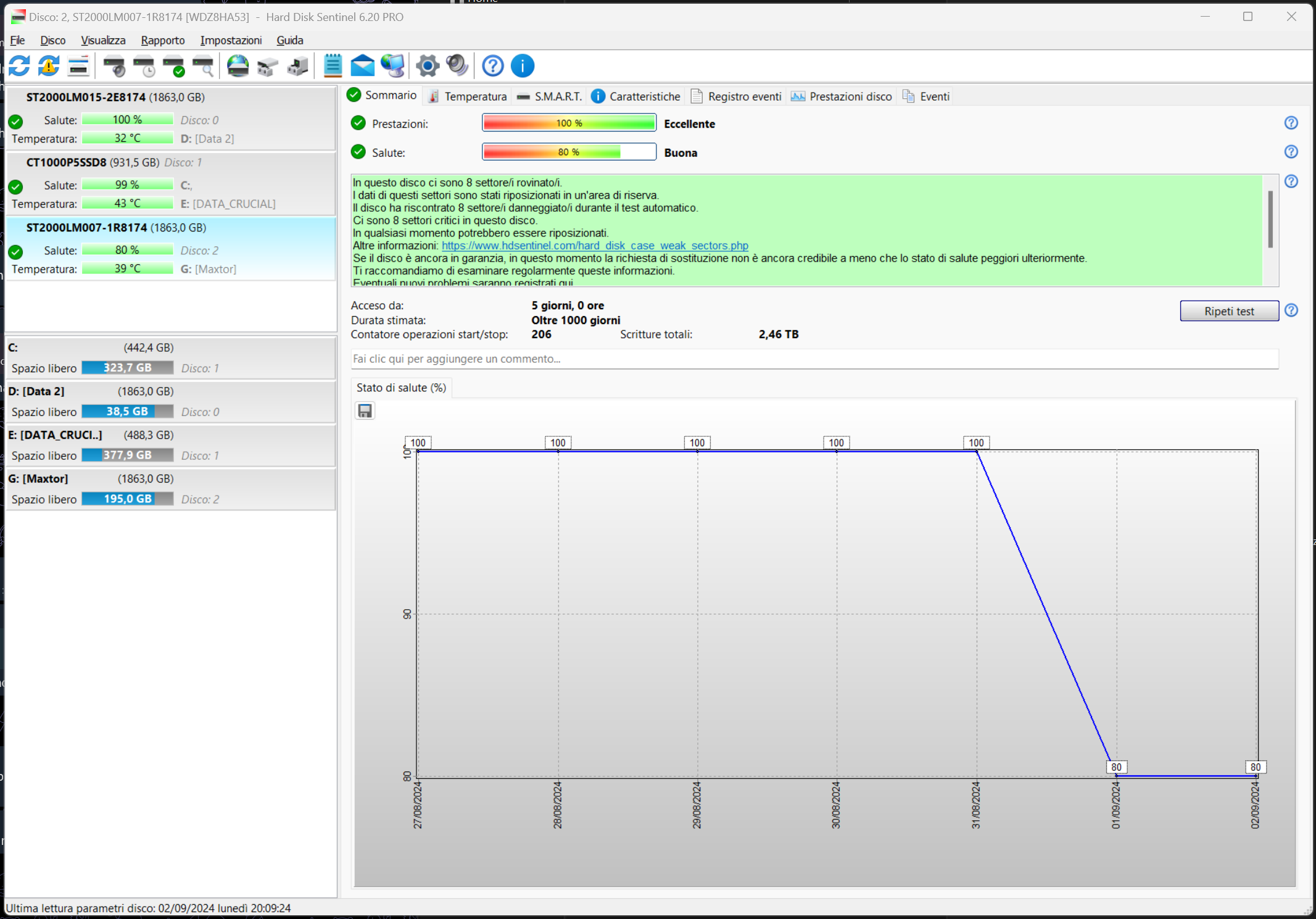Click the comment input field
The width and height of the screenshot is (1316, 919).
point(813,359)
